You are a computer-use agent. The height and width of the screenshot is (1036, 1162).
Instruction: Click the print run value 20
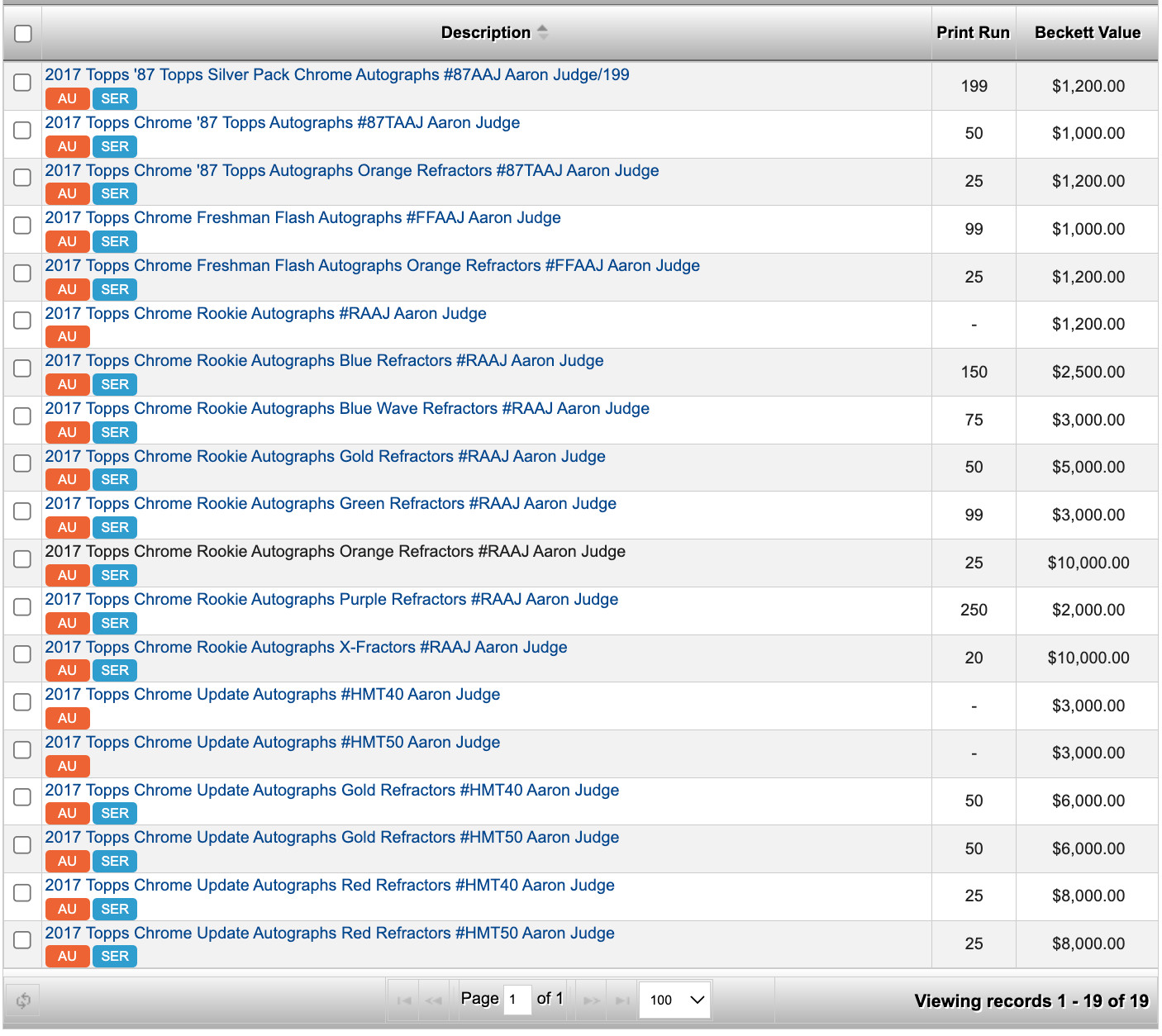pyautogui.click(x=974, y=658)
